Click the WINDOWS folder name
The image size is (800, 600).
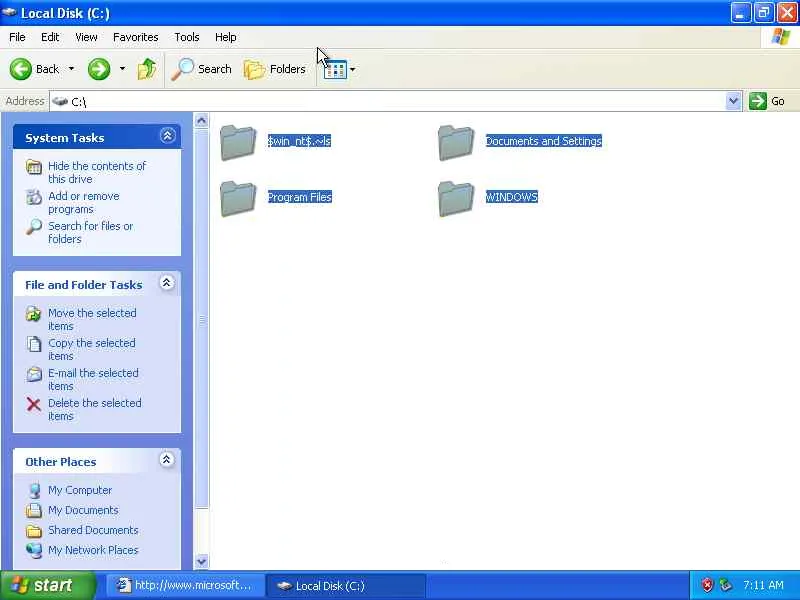(x=512, y=197)
